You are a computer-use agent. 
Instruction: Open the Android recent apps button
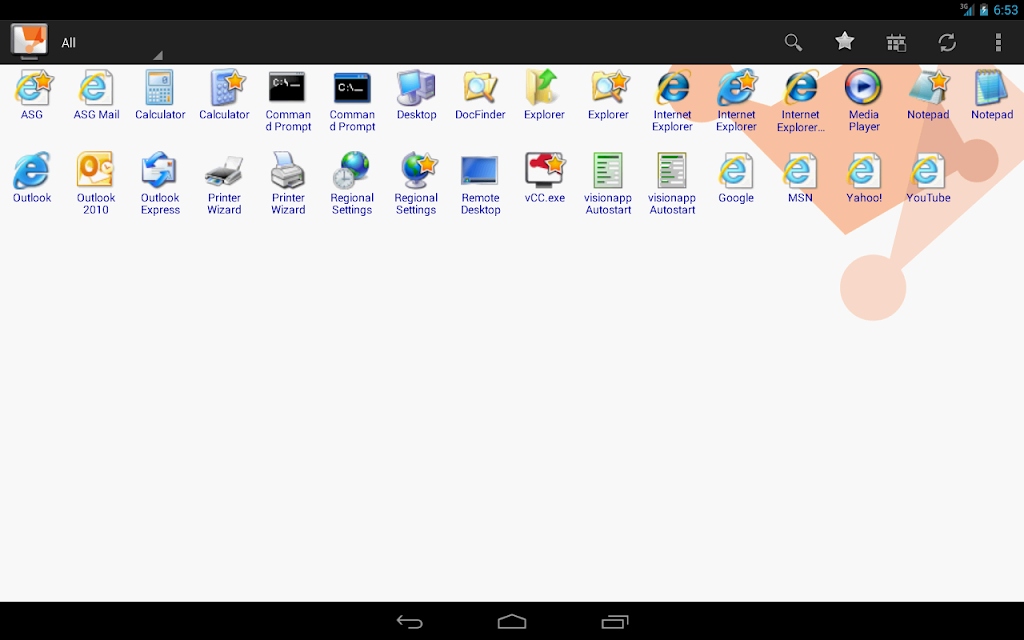click(615, 622)
